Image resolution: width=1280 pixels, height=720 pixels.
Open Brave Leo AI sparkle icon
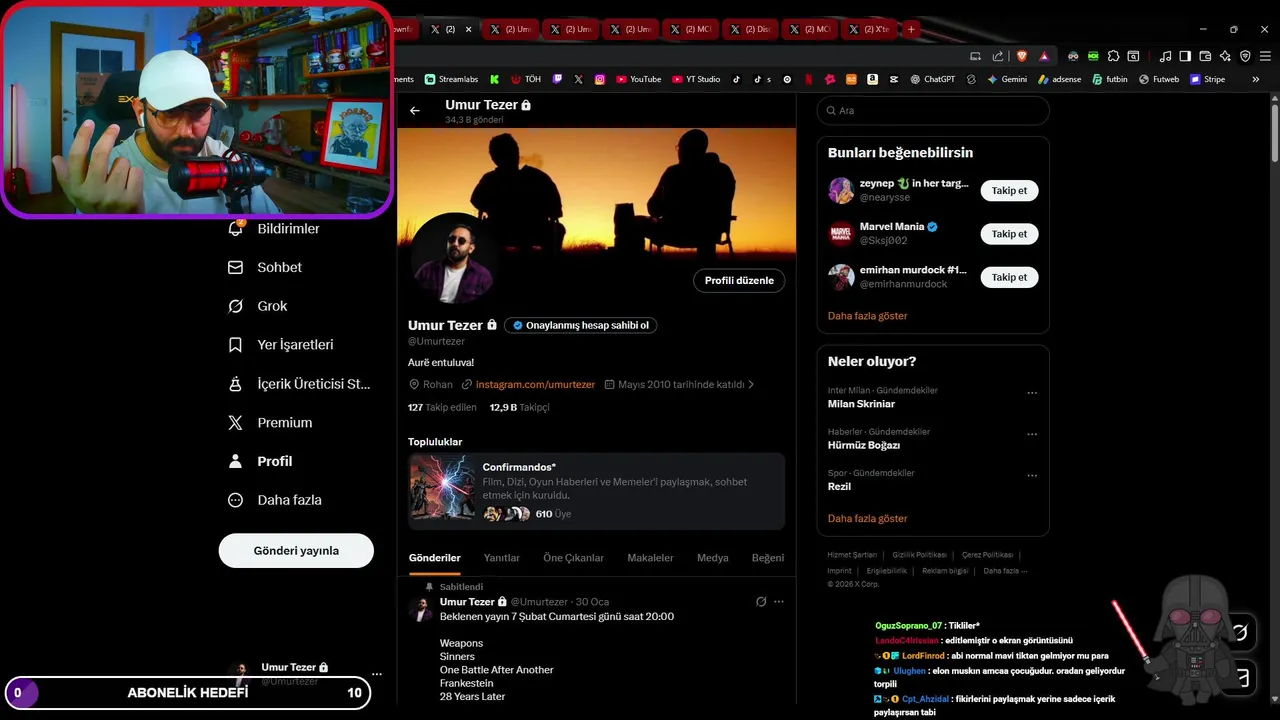1225,56
